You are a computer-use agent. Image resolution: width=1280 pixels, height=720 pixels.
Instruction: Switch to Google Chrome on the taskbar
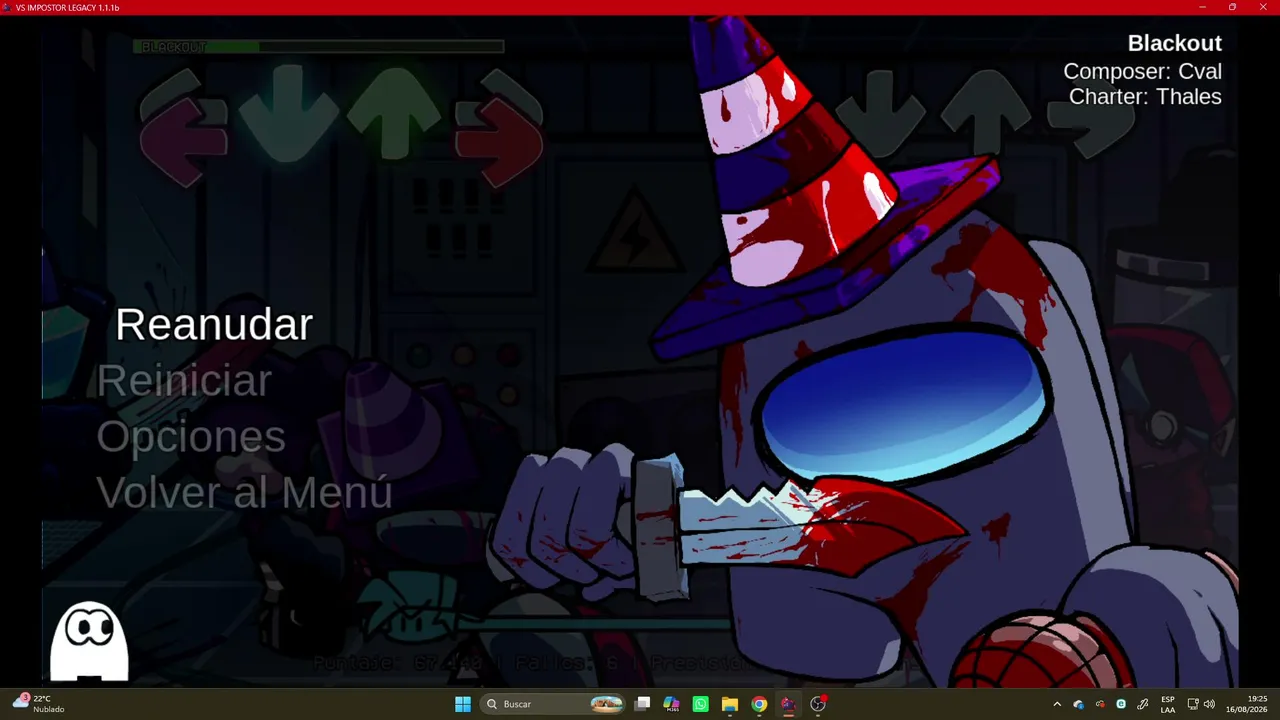pos(759,704)
